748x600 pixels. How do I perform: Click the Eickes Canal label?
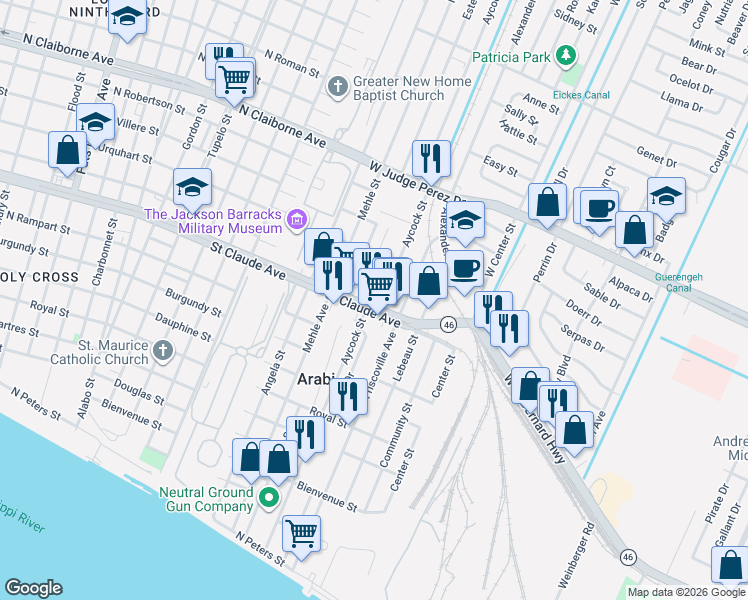pyautogui.click(x=581, y=95)
